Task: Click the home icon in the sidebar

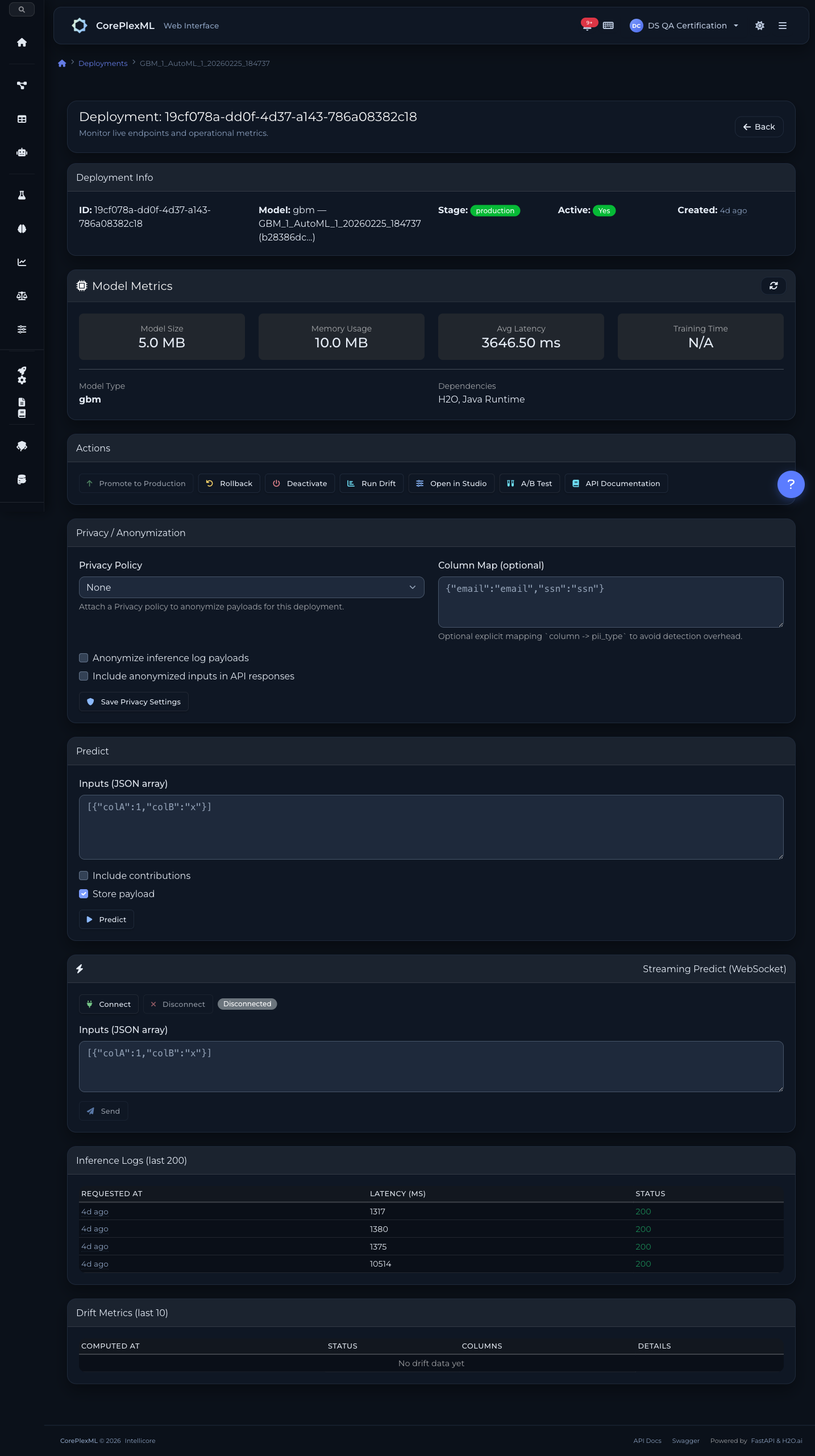Action: point(22,43)
